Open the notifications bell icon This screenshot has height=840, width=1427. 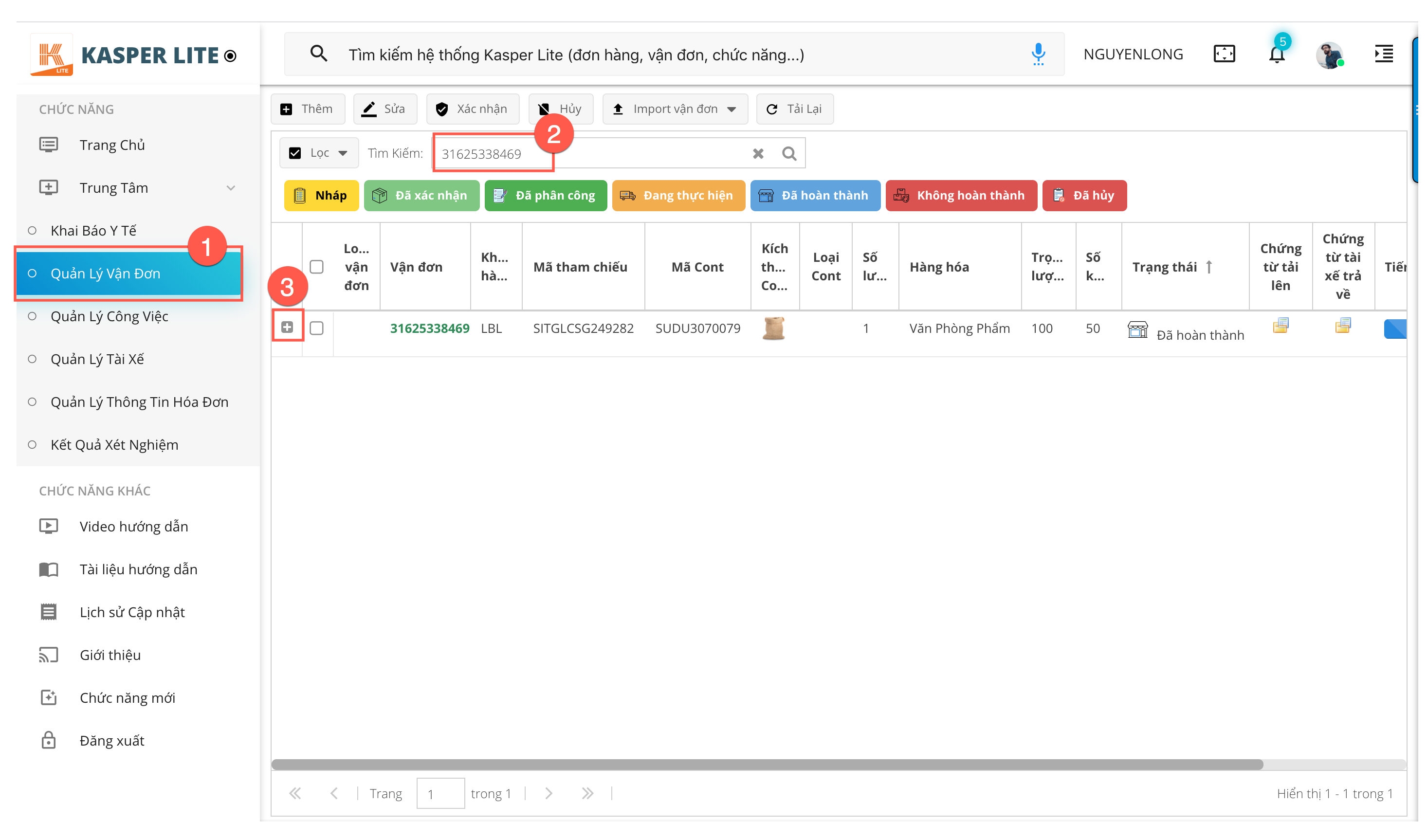pyautogui.click(x=1277, y=55)
